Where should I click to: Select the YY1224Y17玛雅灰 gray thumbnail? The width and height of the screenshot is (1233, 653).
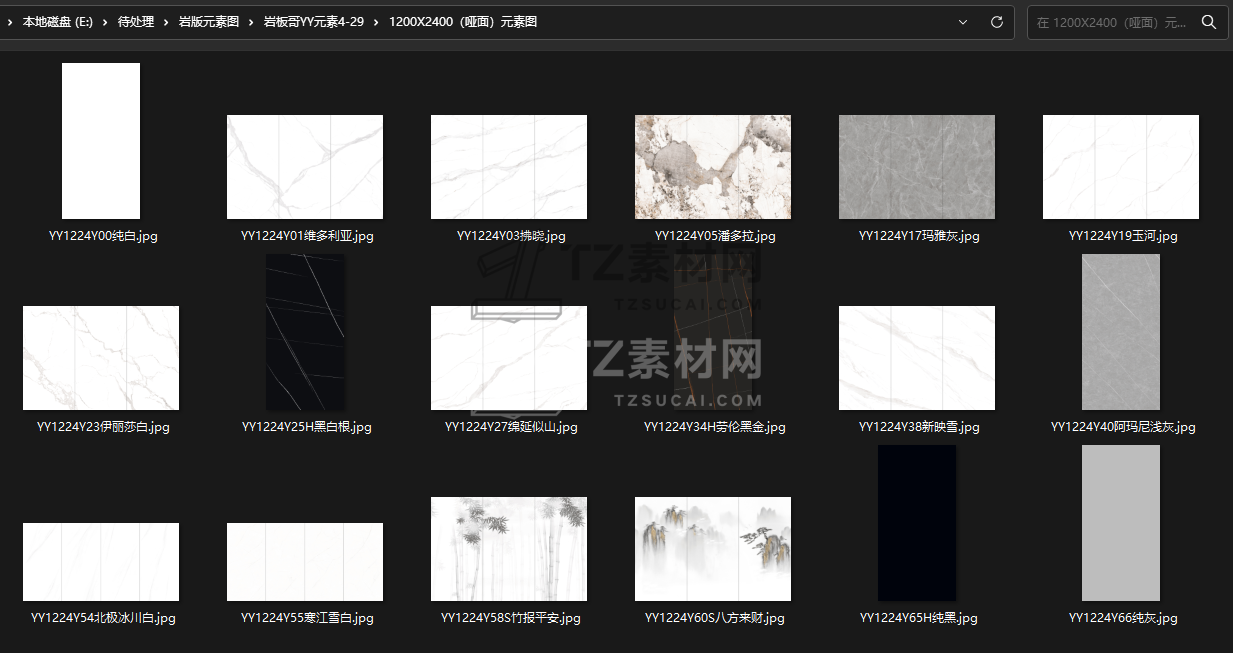click(917, 167)
